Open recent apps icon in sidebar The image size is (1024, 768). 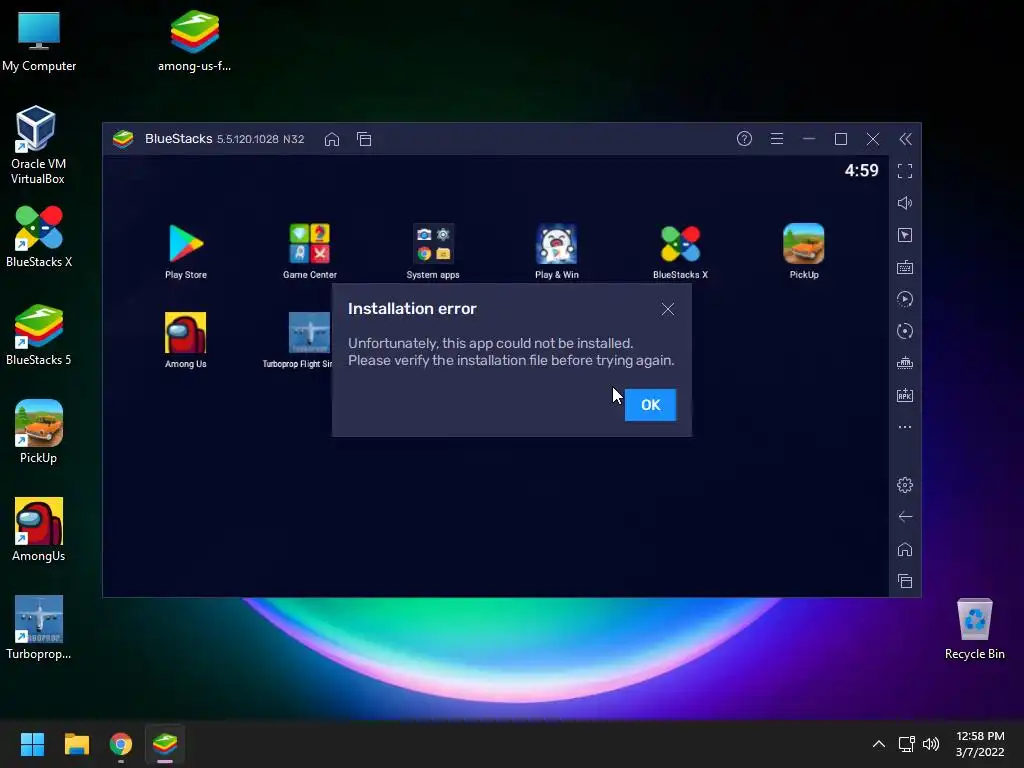(x=904, y=581)
